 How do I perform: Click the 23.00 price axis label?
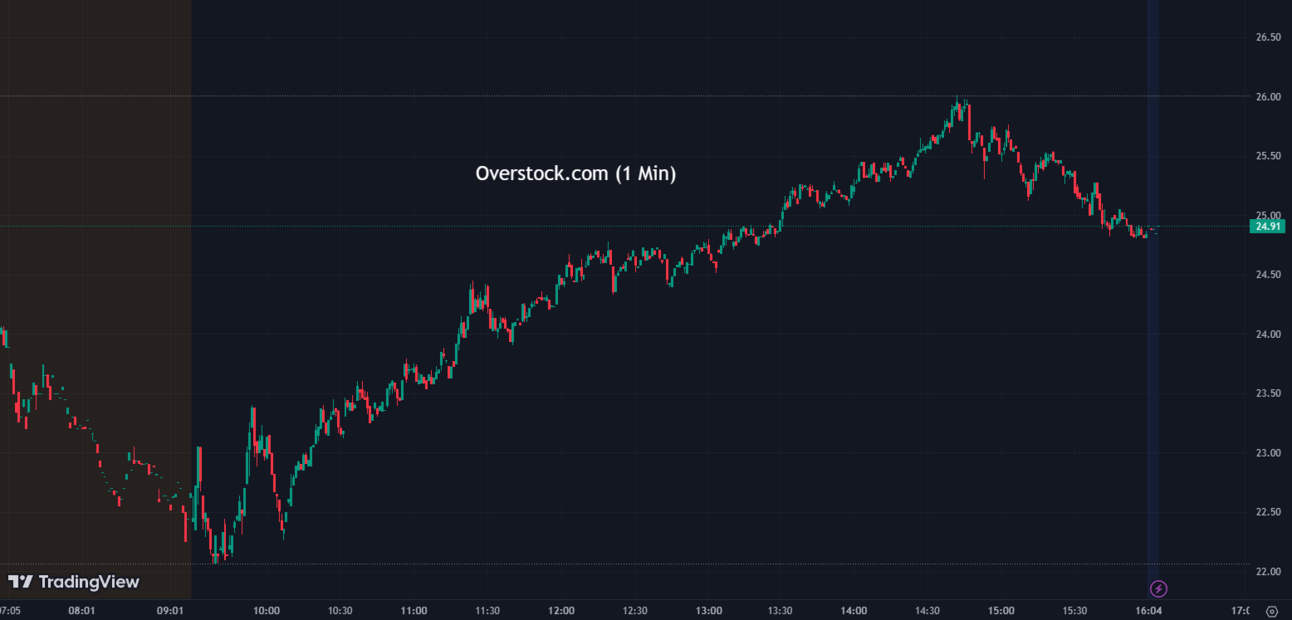(1268, 453)
